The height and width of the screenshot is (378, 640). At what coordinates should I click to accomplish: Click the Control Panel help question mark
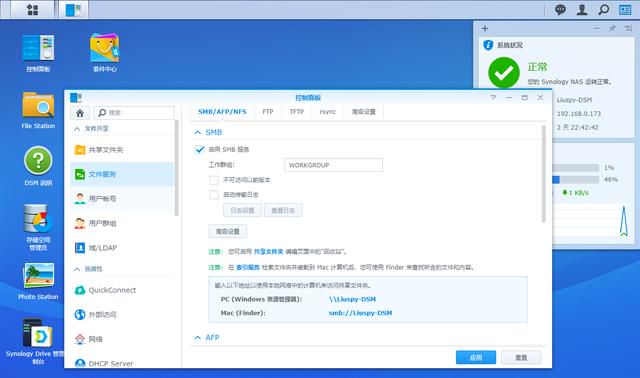pyautogui.click(x=493, y=98)
